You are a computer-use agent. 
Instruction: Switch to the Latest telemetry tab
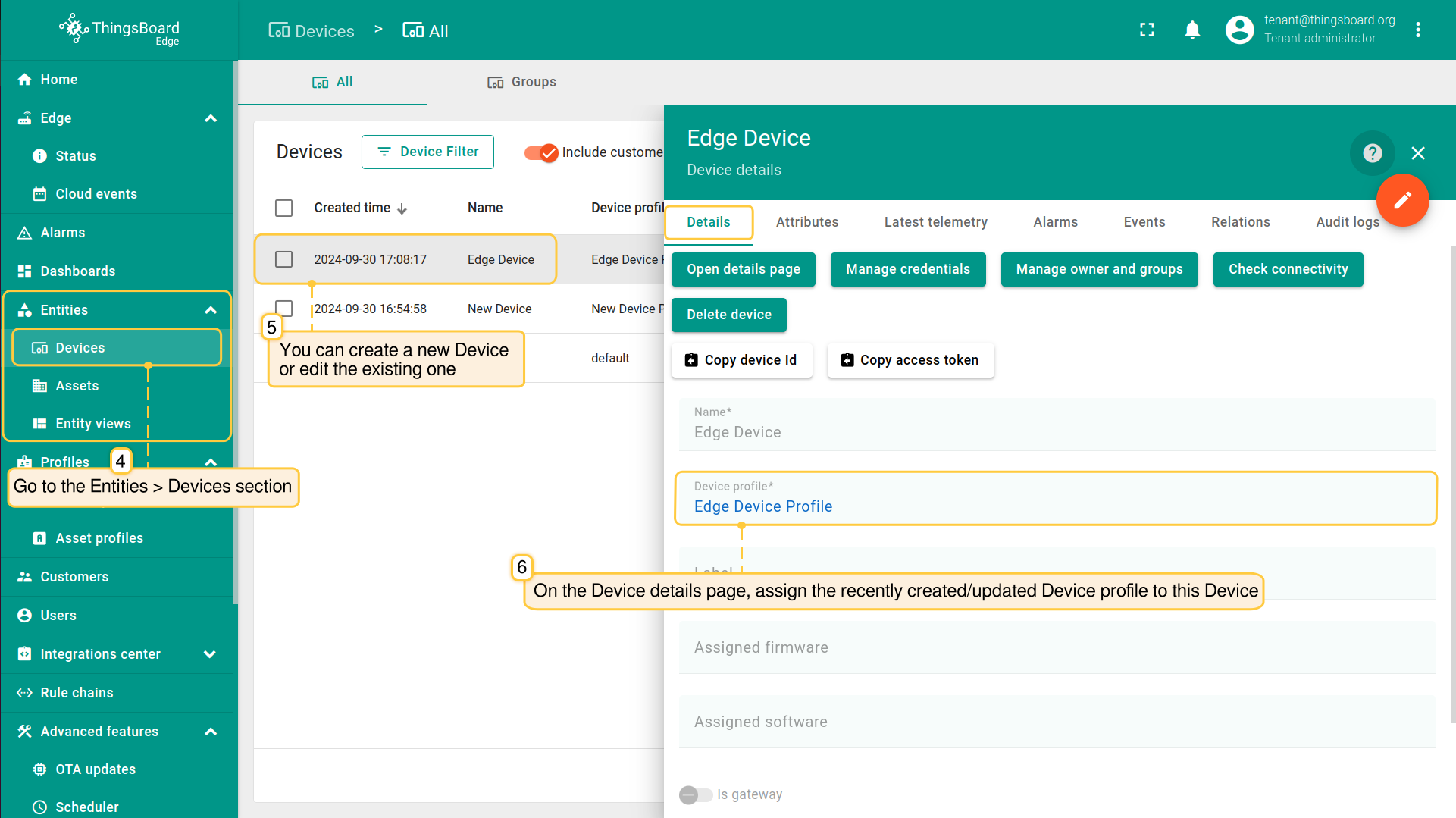pos(935,222)
